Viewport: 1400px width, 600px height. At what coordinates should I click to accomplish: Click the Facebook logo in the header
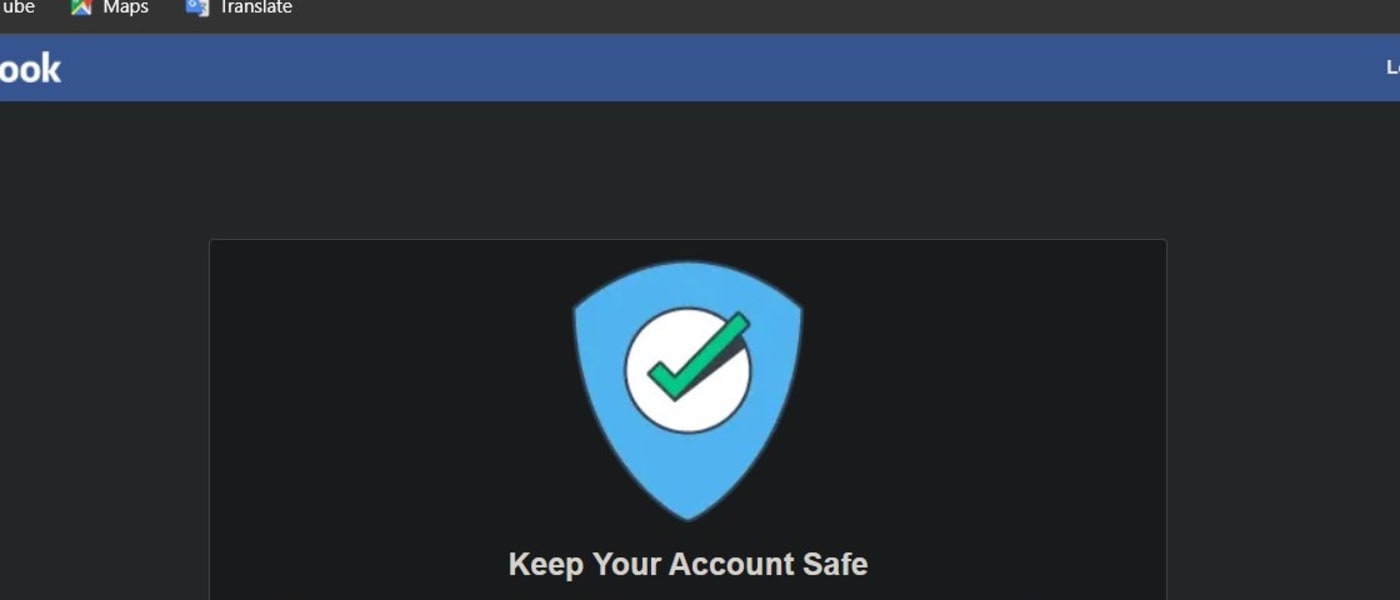30,69
